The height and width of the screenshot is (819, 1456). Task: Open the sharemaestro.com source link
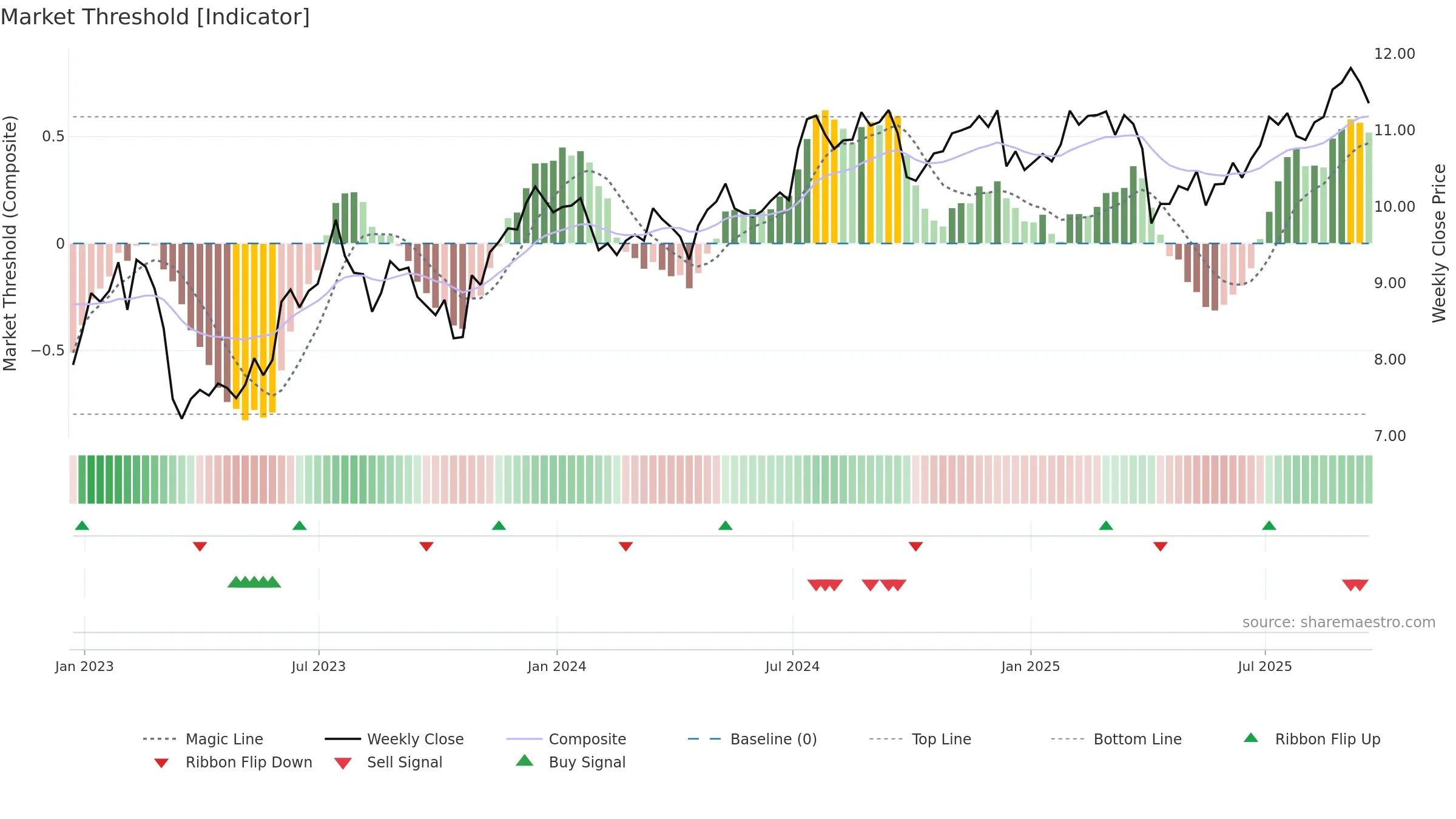(1339, 622)
